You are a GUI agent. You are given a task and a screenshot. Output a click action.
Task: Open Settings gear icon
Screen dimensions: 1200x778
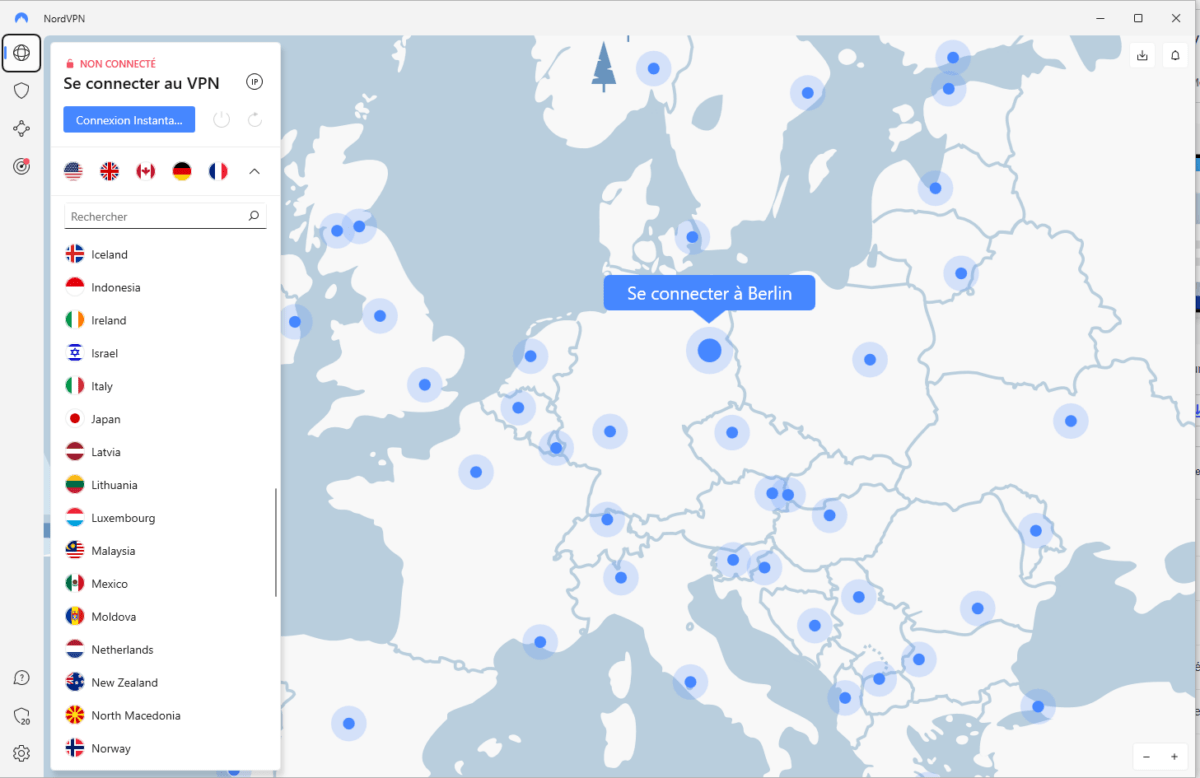[21, 753]
